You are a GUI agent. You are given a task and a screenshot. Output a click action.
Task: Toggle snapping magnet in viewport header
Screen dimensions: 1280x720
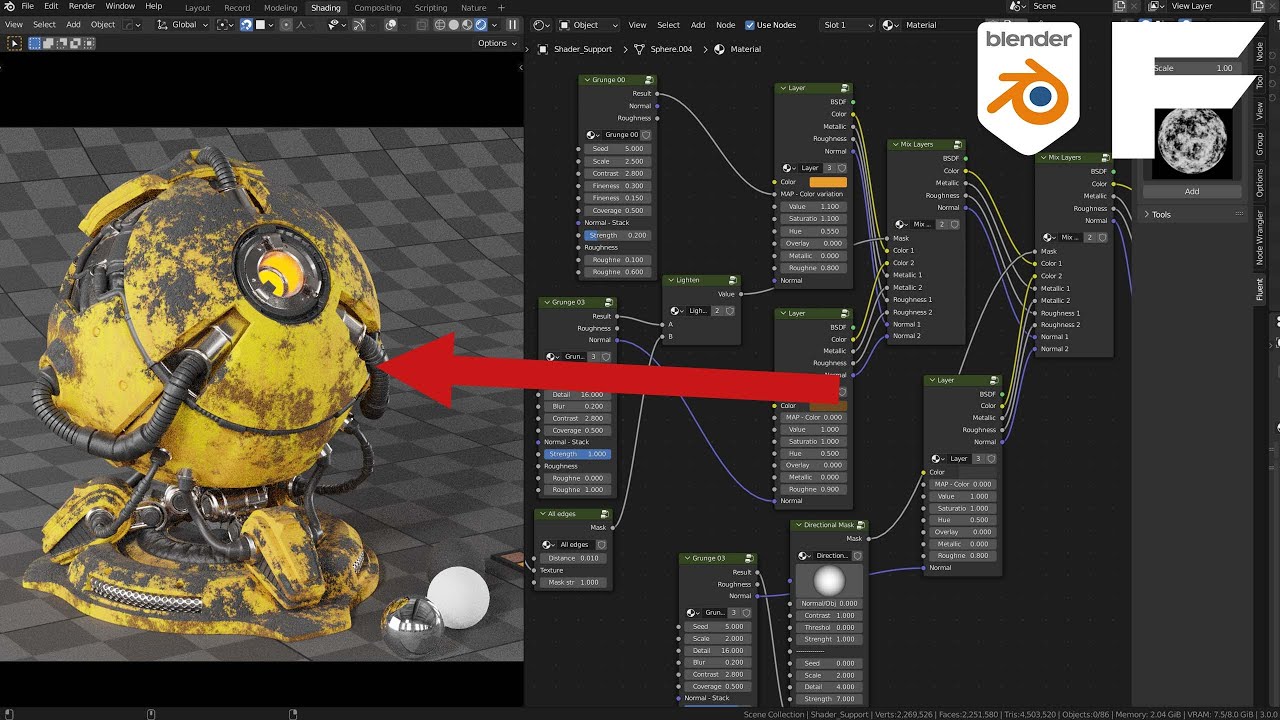246,25
